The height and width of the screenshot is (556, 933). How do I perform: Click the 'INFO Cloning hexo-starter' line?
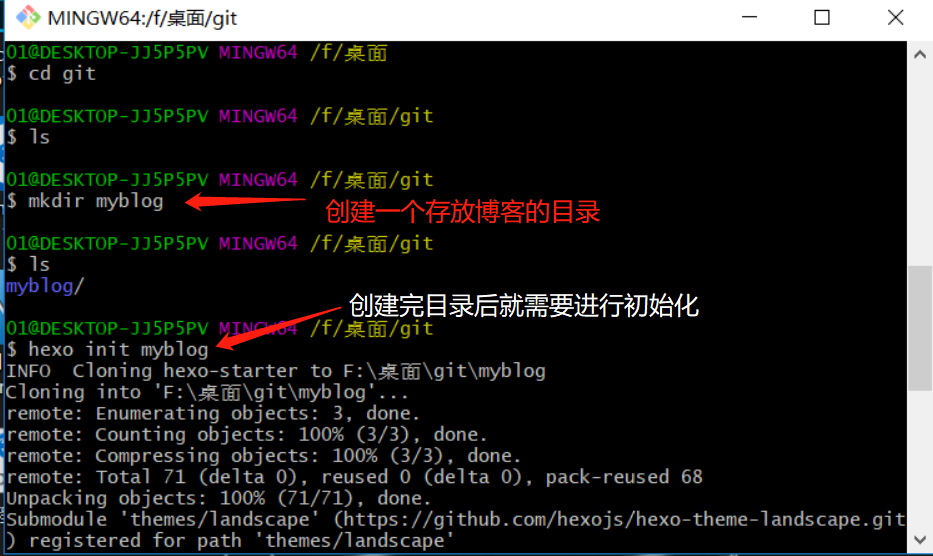click(x=275, y=371)
